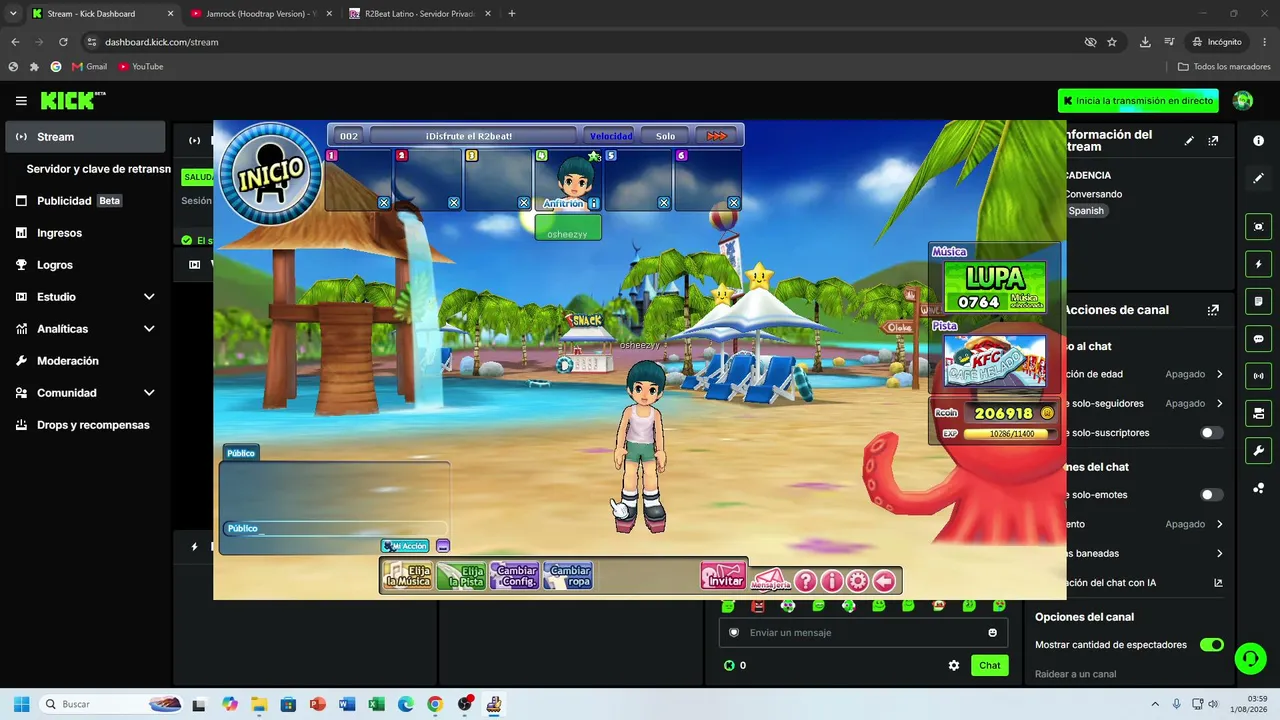Open the support headset bubble

point(1249,658)
